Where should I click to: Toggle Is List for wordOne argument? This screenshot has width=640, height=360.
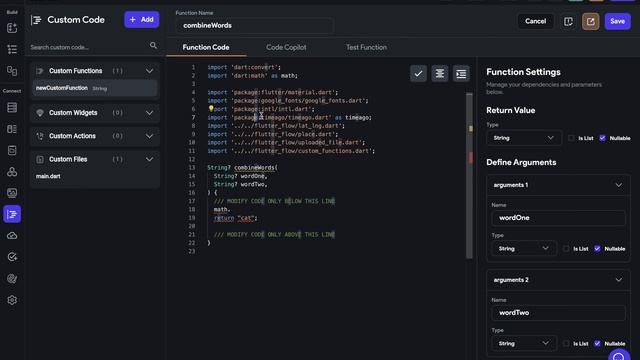click(566, 249)
